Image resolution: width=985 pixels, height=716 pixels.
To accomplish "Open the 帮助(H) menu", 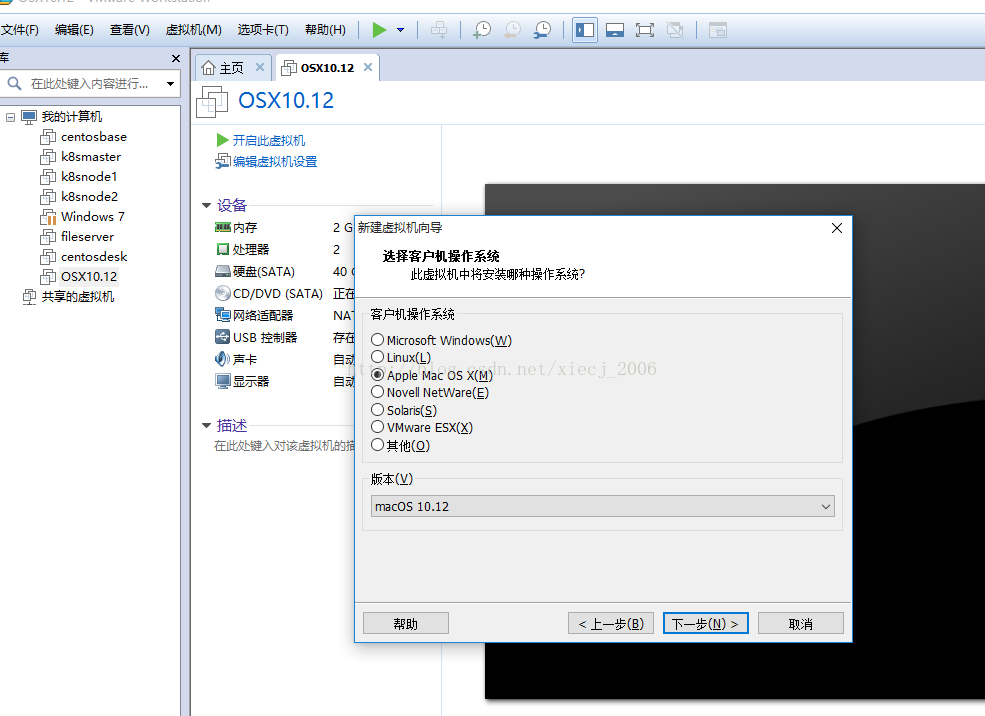I will click(325, 30).
